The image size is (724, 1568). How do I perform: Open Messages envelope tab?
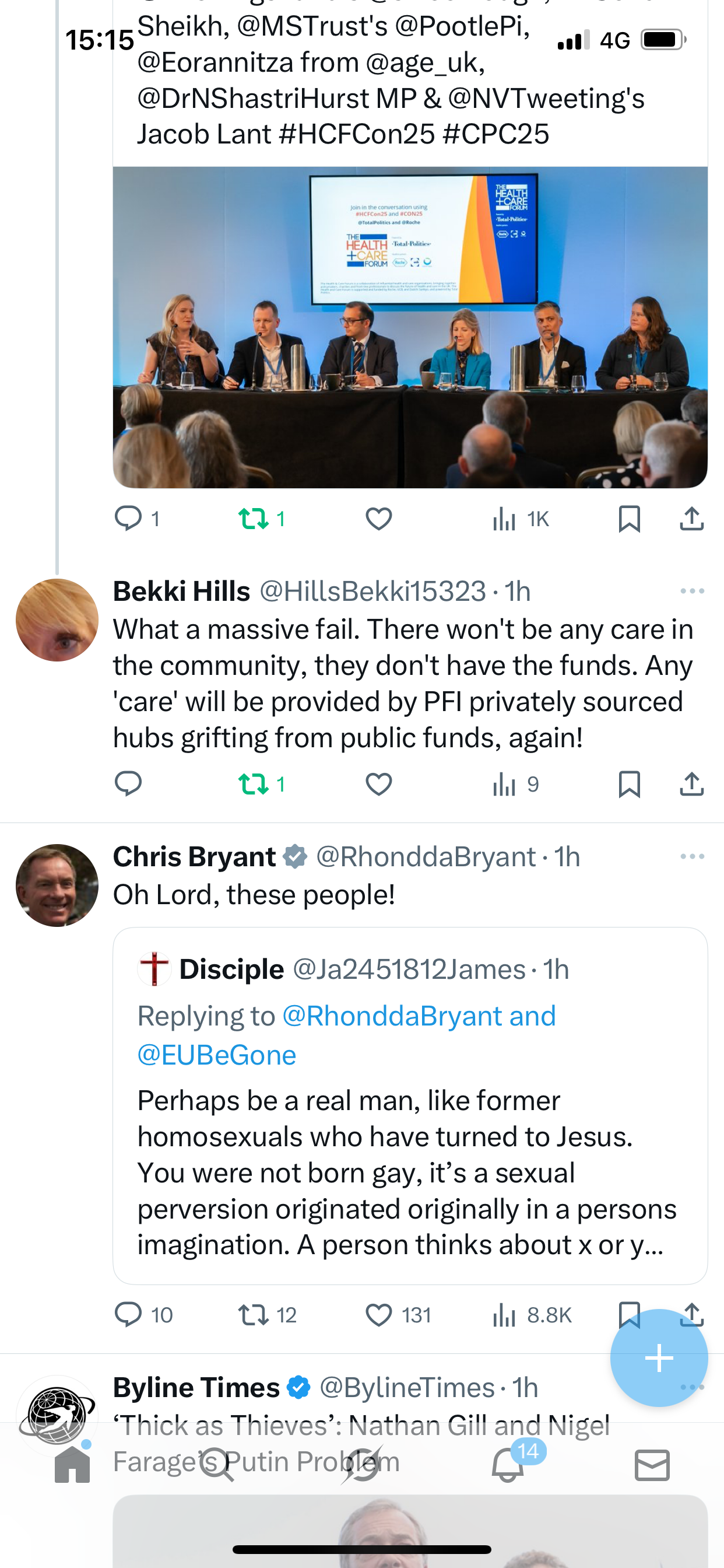click(x=652, y=1465)
